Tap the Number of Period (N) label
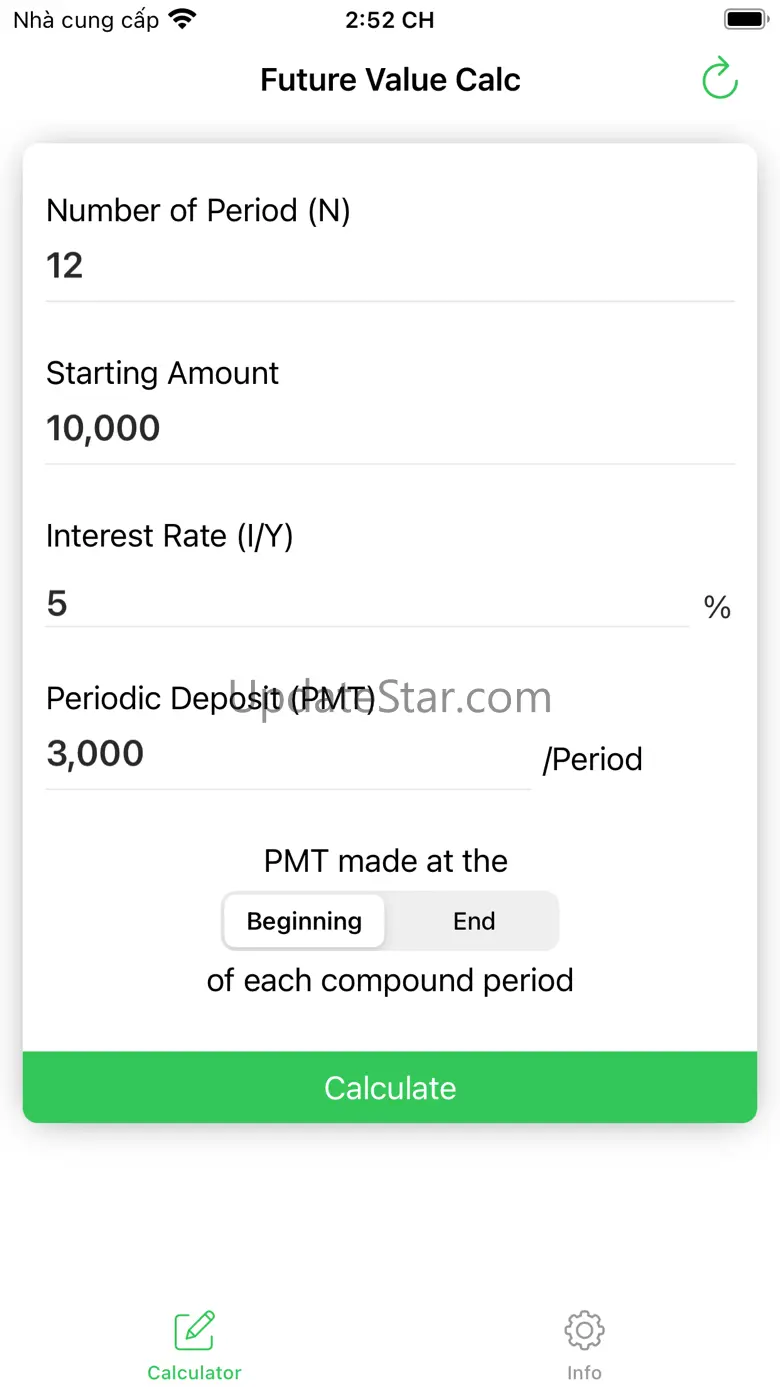 (x=198, y=211)
